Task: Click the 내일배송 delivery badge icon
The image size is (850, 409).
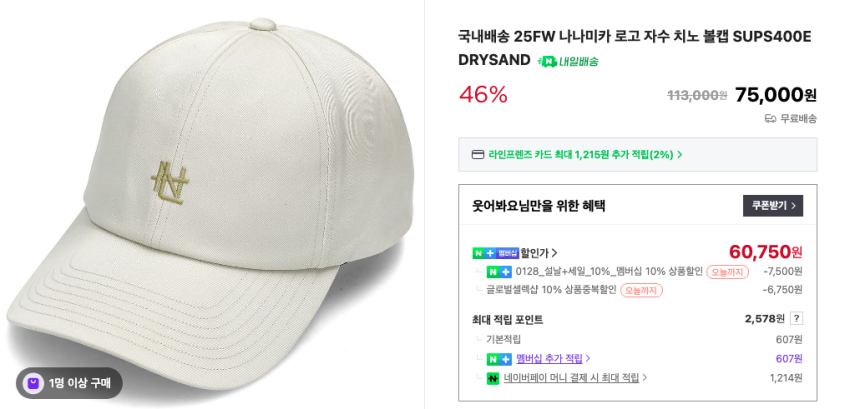Action: point(548,61)
